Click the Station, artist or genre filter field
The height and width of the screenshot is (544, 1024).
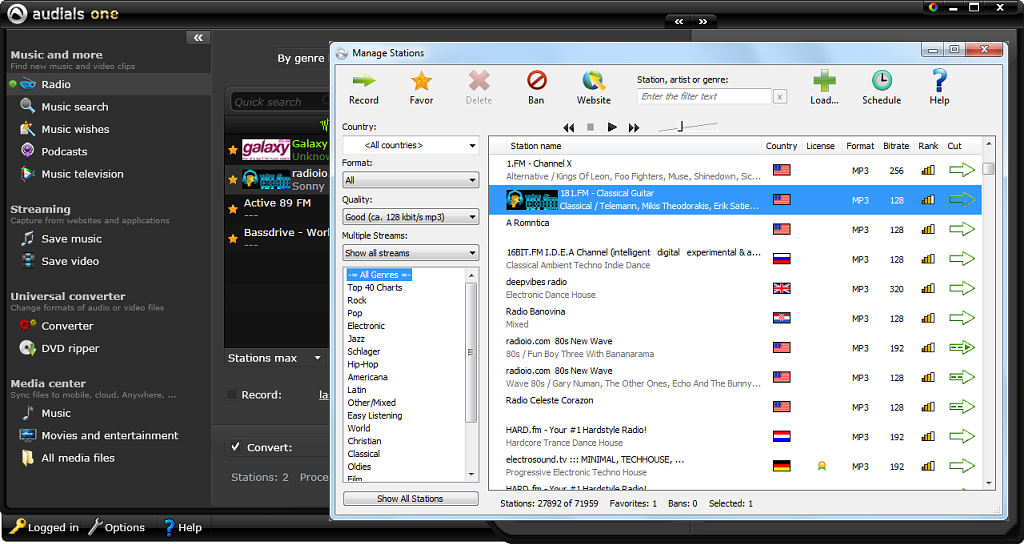[x=704, y=97]
